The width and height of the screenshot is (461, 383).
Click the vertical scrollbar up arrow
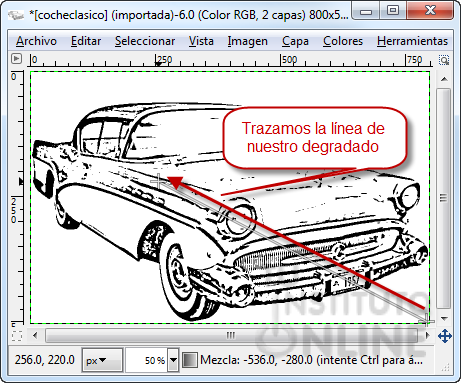point(444,79)
